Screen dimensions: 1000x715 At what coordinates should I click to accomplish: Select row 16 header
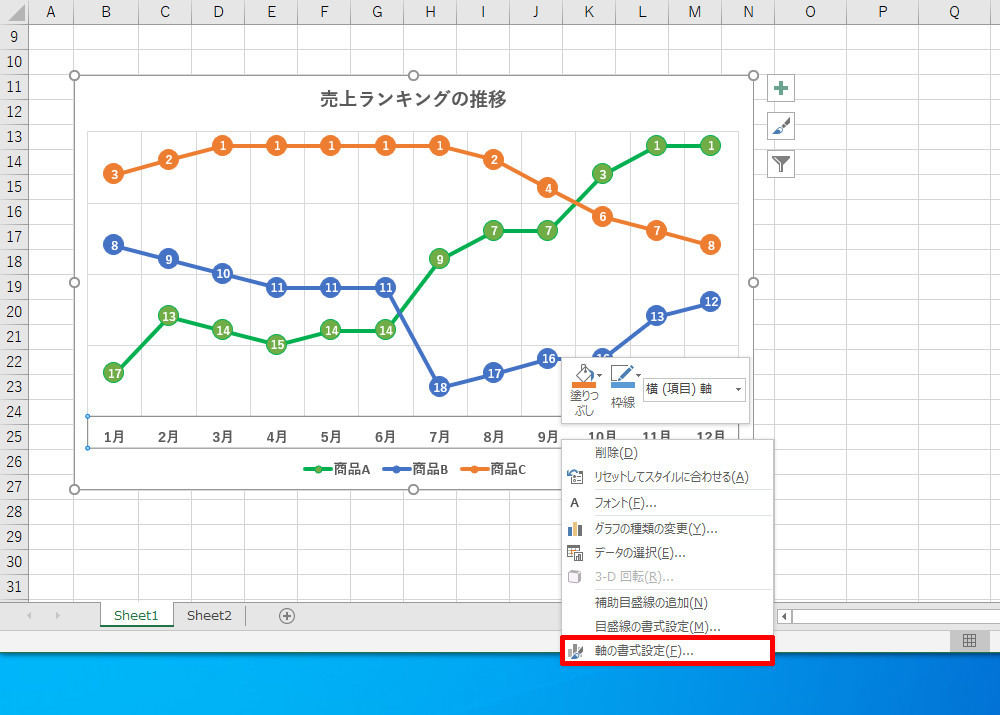click(x=14, y=212)
